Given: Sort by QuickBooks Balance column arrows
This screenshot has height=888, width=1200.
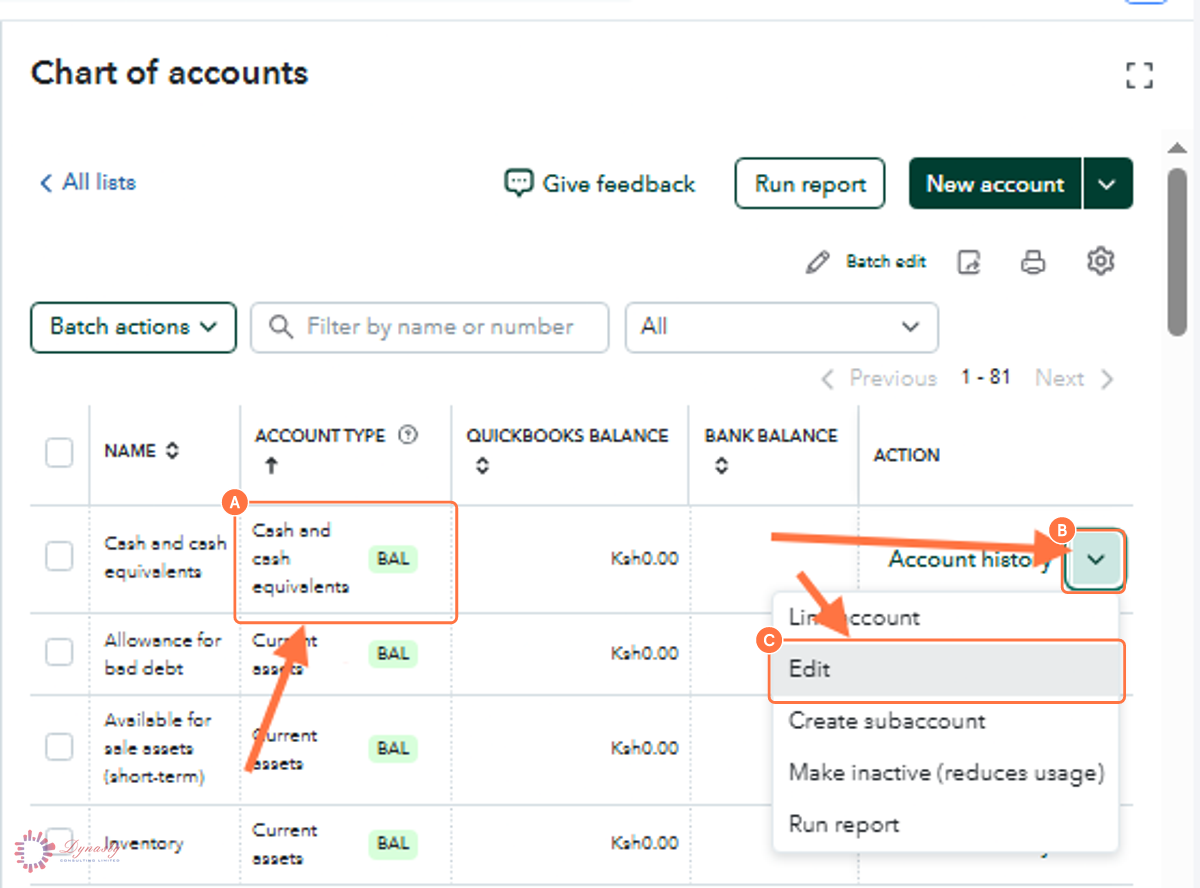Looking at the screenshot, I should tap(482, 466).
